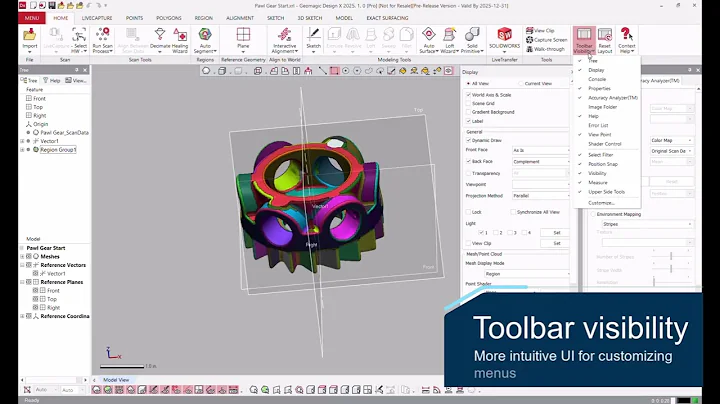
Task: Toggle Console in visibility menu
Action: (x=597, y=79)
